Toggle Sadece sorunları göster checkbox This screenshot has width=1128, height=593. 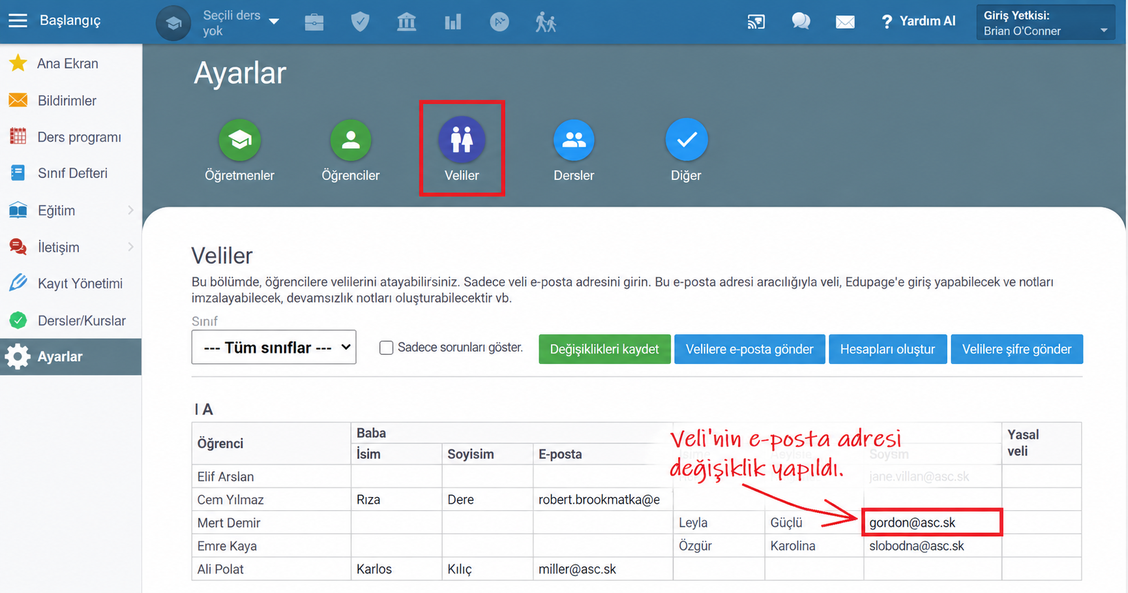tap(386, 348)
